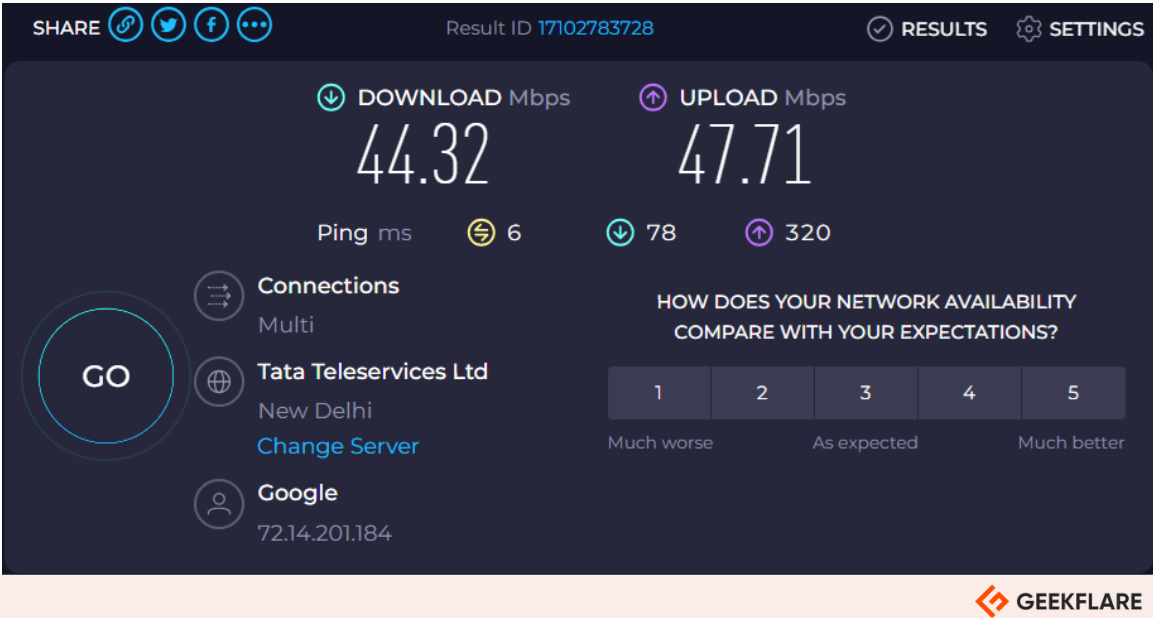This screenshot has height=618, width=1153.
Task: Open the Result ID link
Action: 595,28
